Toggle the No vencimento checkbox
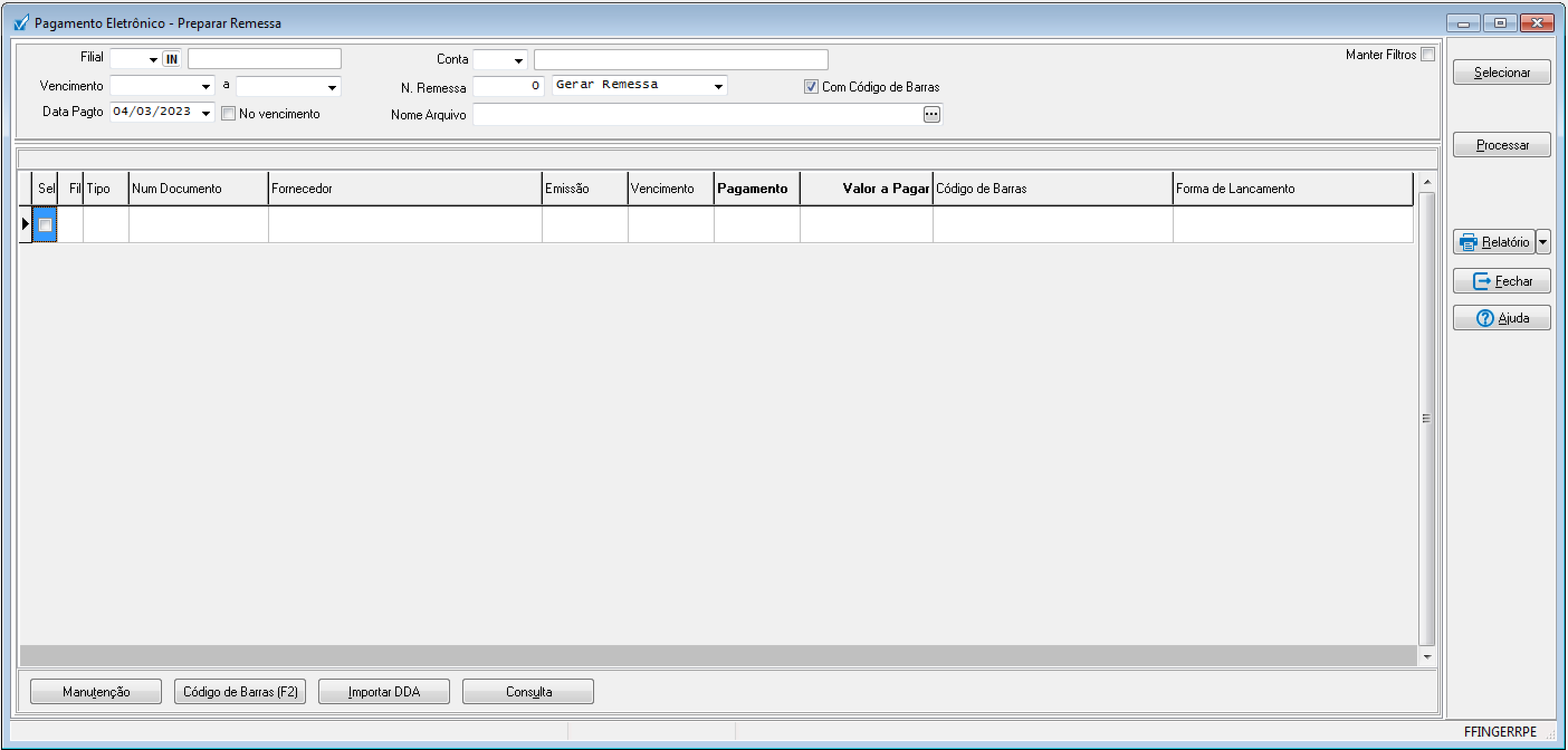The width and height of the screenshot is (1568, 750). click(x=228, y=114)
